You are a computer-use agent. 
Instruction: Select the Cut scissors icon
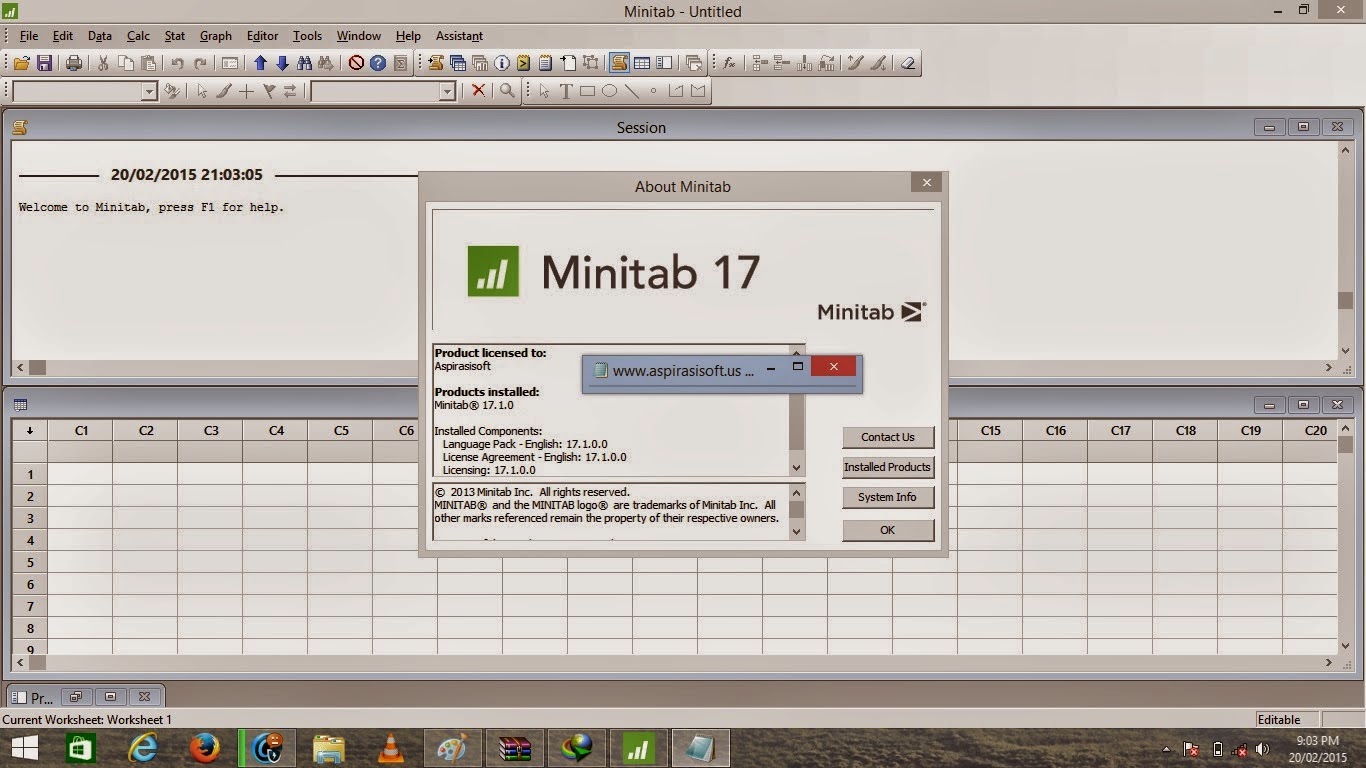point(103,63)
